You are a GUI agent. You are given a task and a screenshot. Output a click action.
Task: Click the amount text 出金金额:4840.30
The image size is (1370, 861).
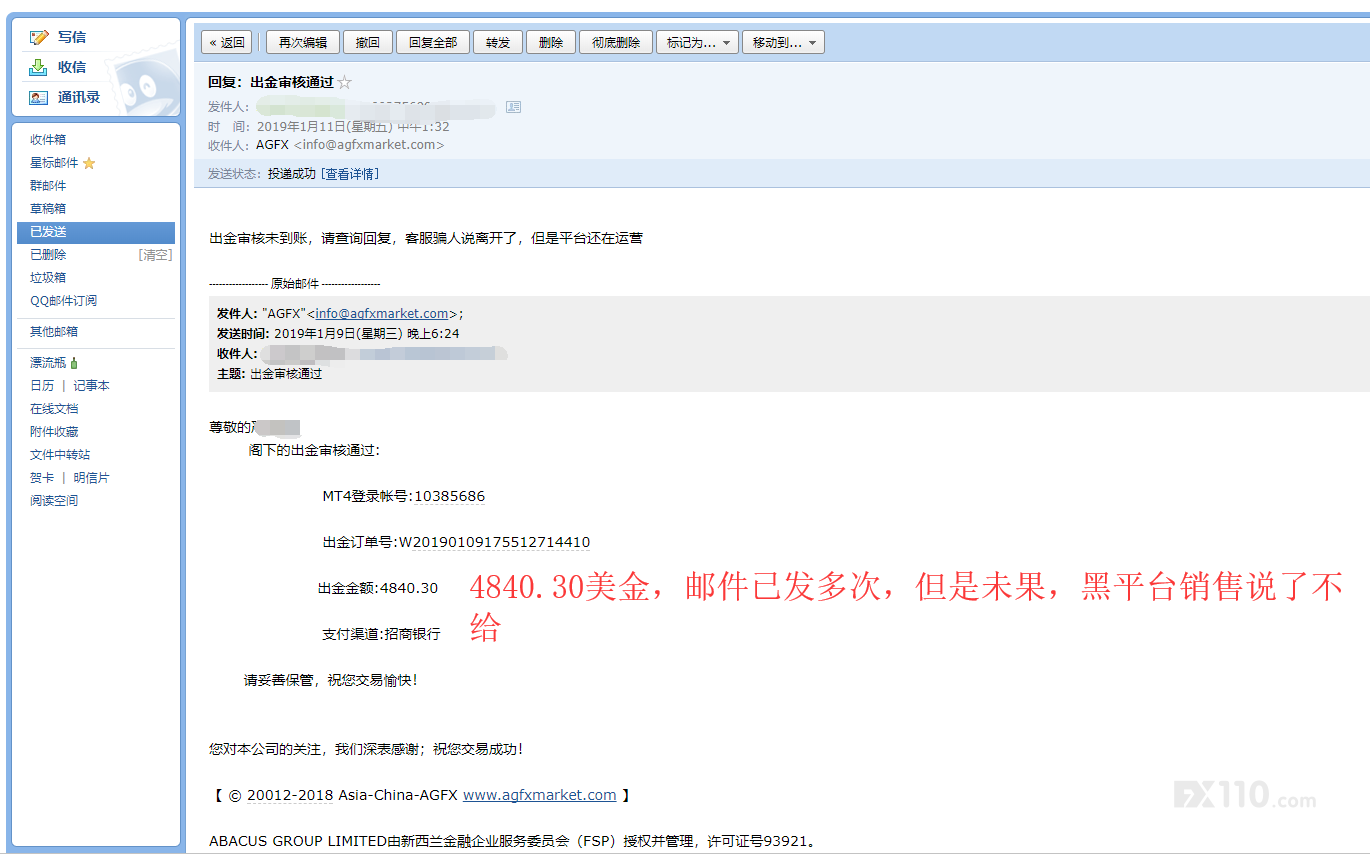tap(378, 588)
